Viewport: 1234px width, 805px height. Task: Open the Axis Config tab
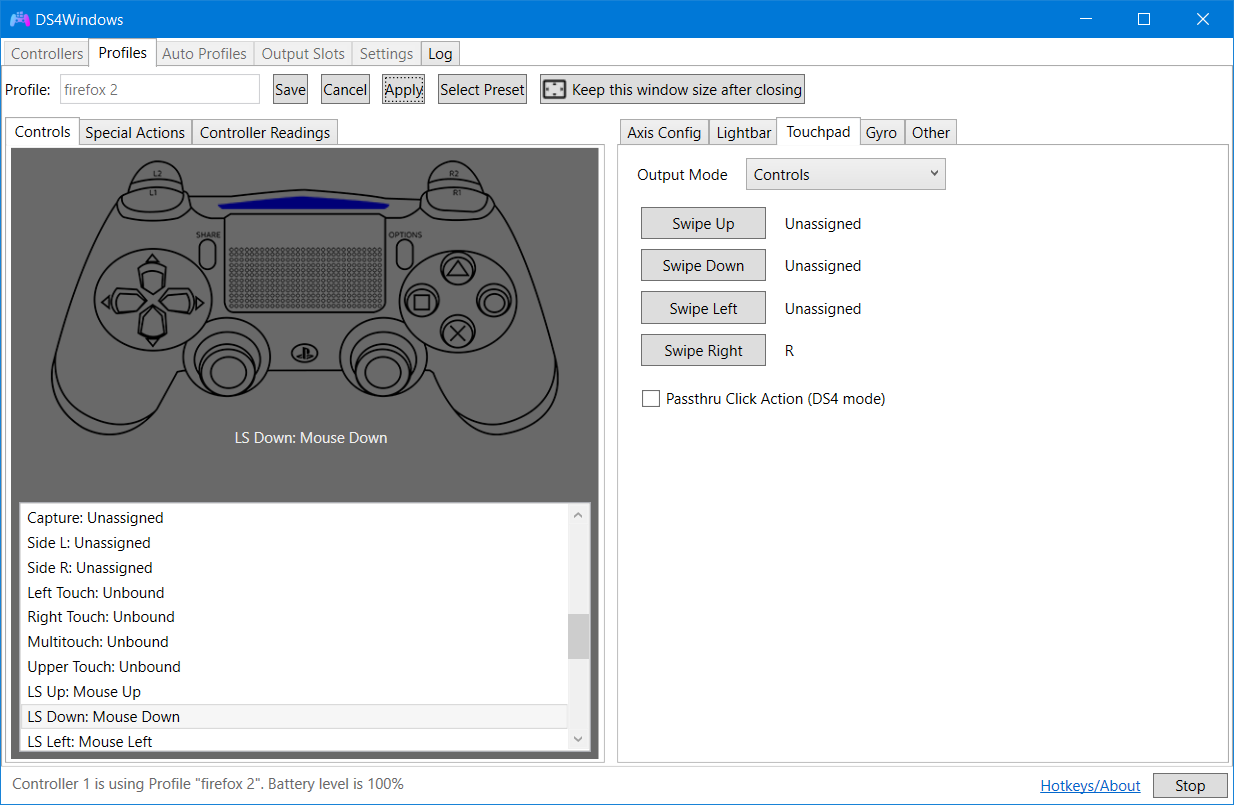click(x=664, y=132)
